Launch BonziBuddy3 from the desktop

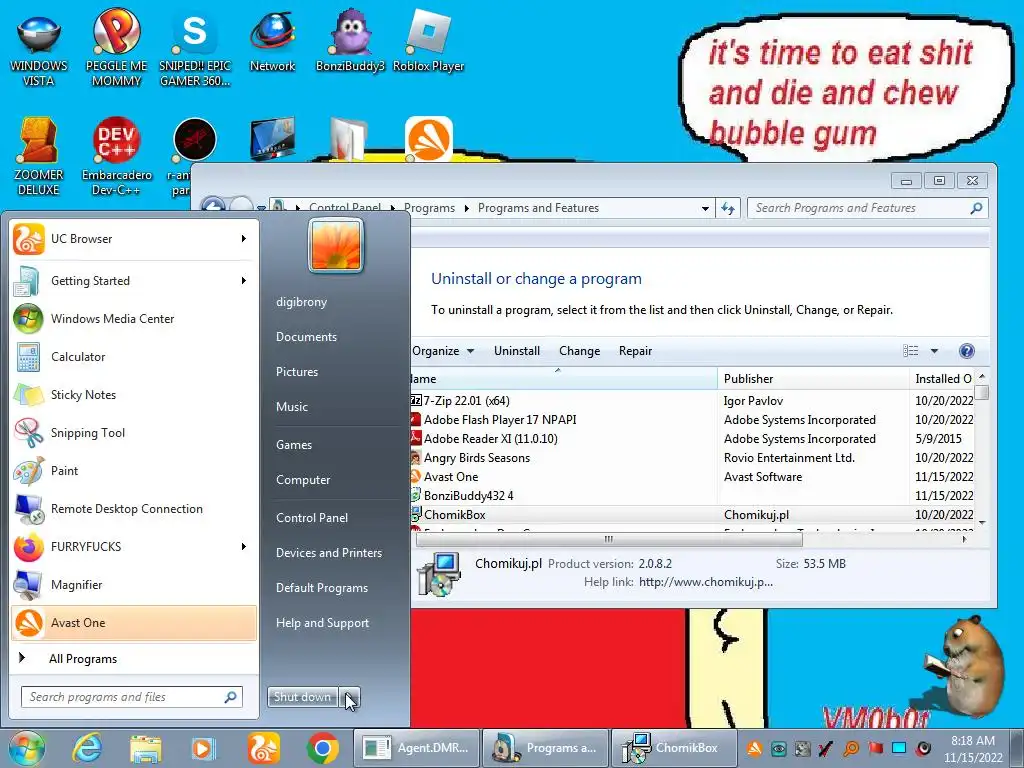(x=350, y=40)
